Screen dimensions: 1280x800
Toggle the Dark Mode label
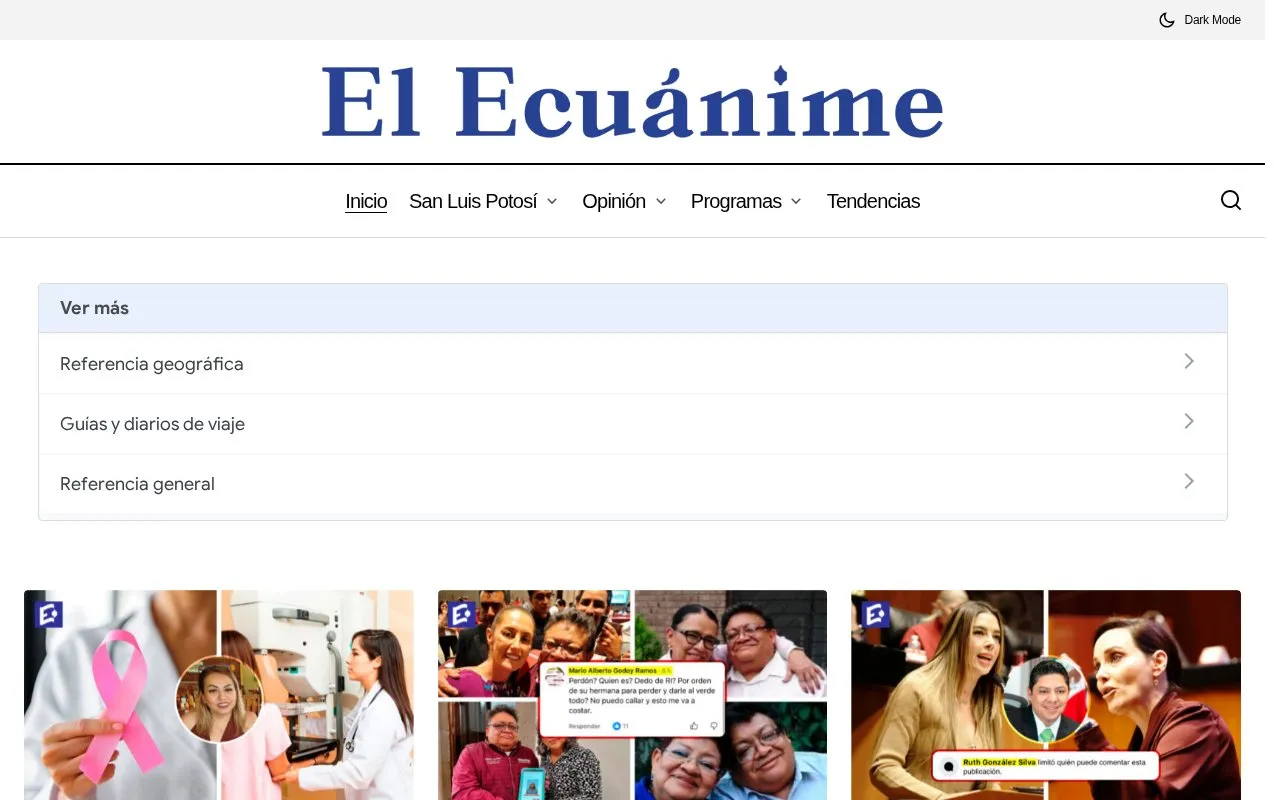pos(1212,20)
